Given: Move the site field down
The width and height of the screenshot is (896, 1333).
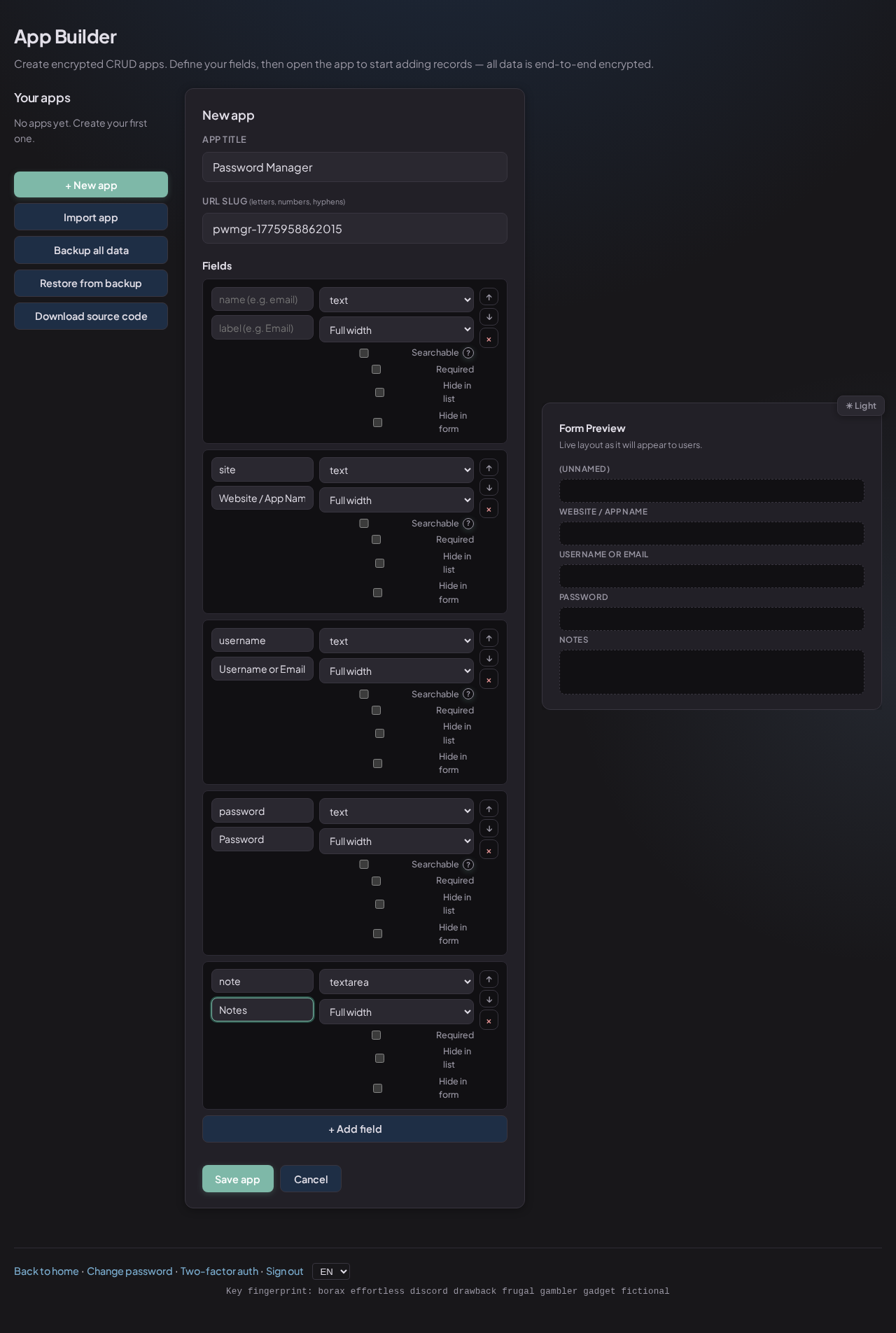Looking at the screenshot, I should (x=489, y=487).
